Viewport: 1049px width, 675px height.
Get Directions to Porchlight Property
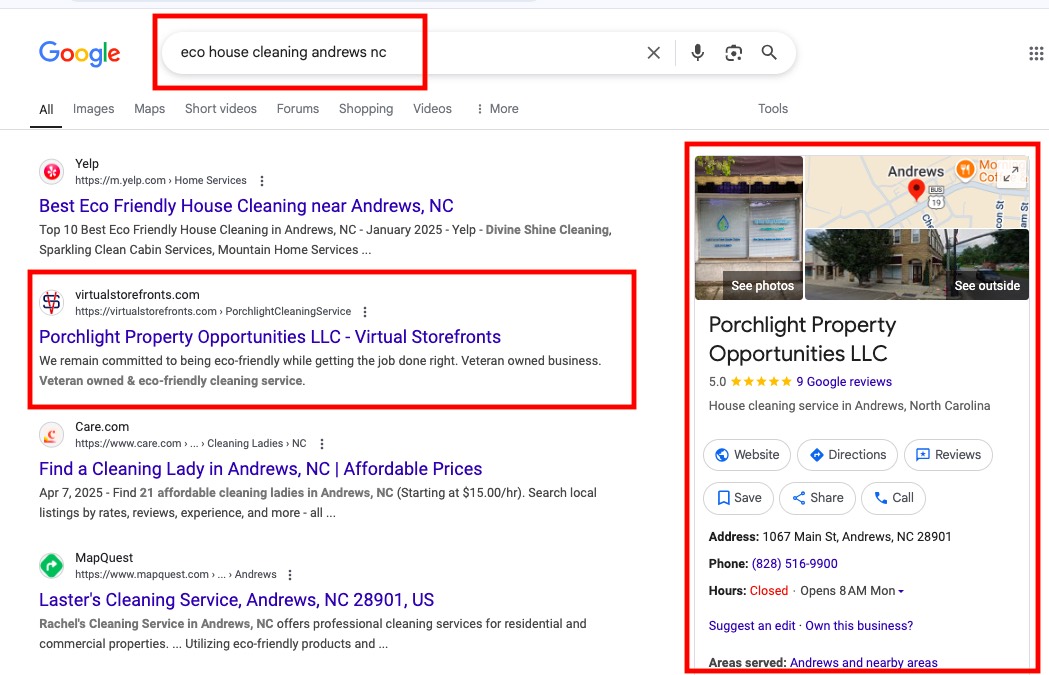[848, 455]
